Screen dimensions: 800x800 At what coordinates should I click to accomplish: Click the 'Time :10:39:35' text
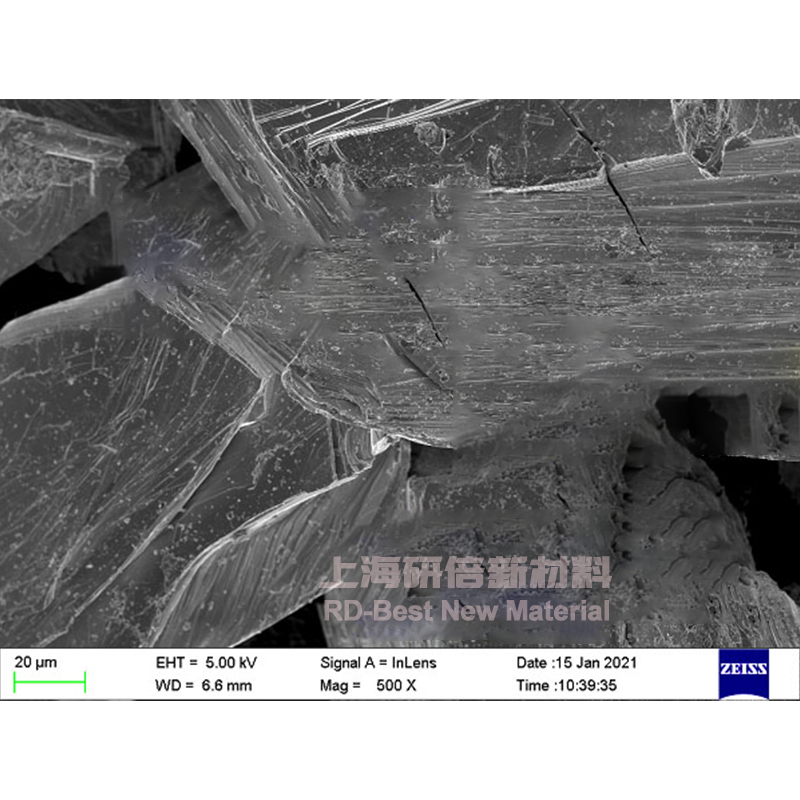(566, 685)
